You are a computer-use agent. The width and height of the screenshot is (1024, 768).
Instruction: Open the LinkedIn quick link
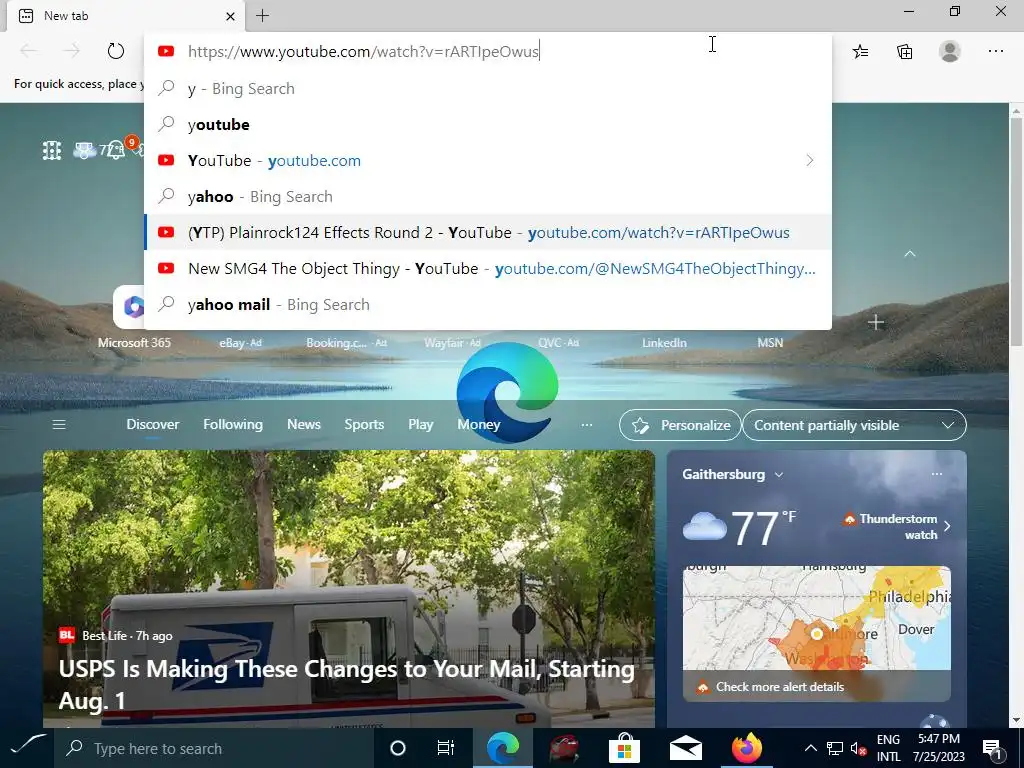(664, 342)
